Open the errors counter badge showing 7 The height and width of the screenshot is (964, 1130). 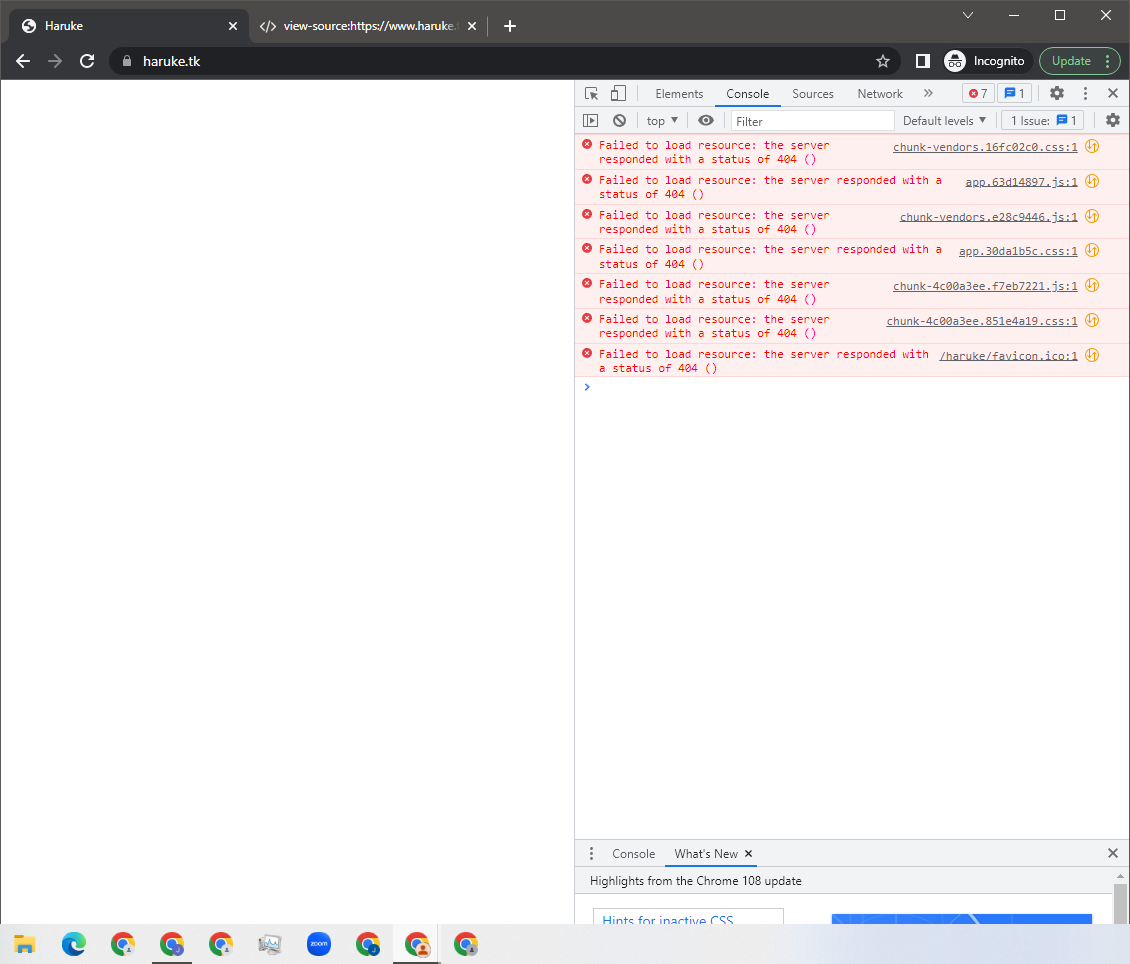pos(977,93)
